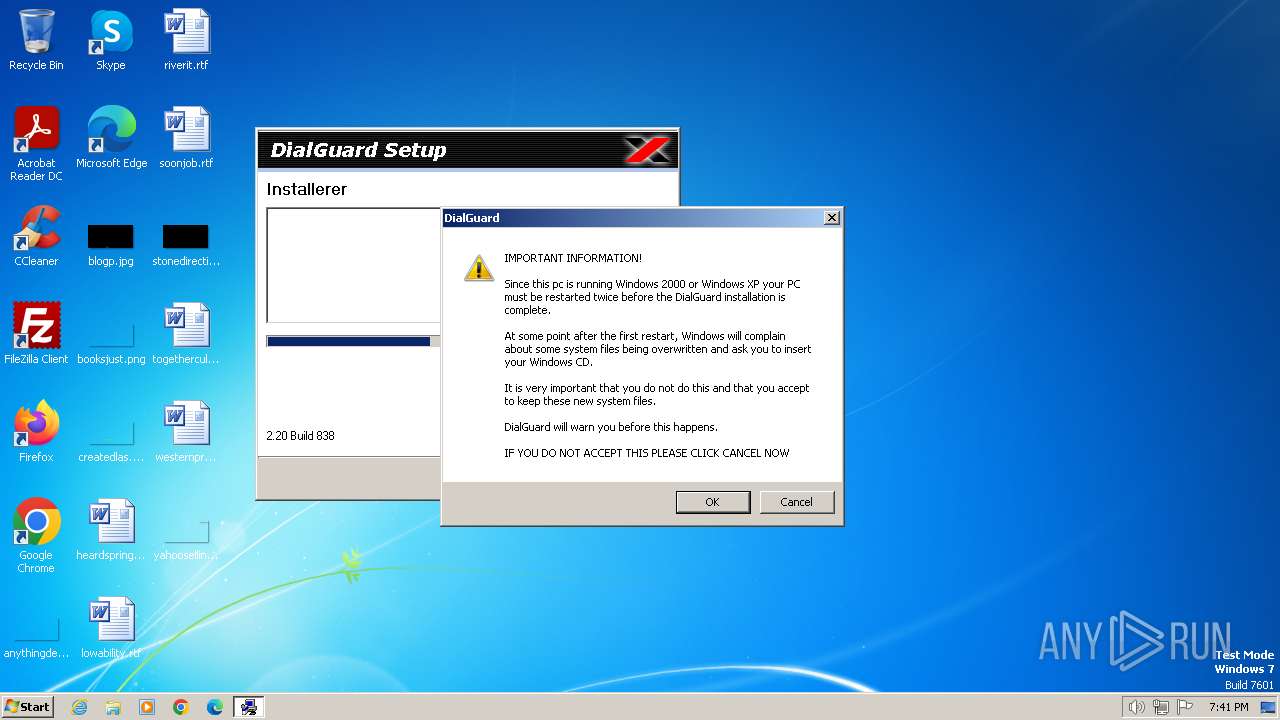
Task: Close the DialGuard warning dialog
Action: pyautogui.click(x=831, y=218)
